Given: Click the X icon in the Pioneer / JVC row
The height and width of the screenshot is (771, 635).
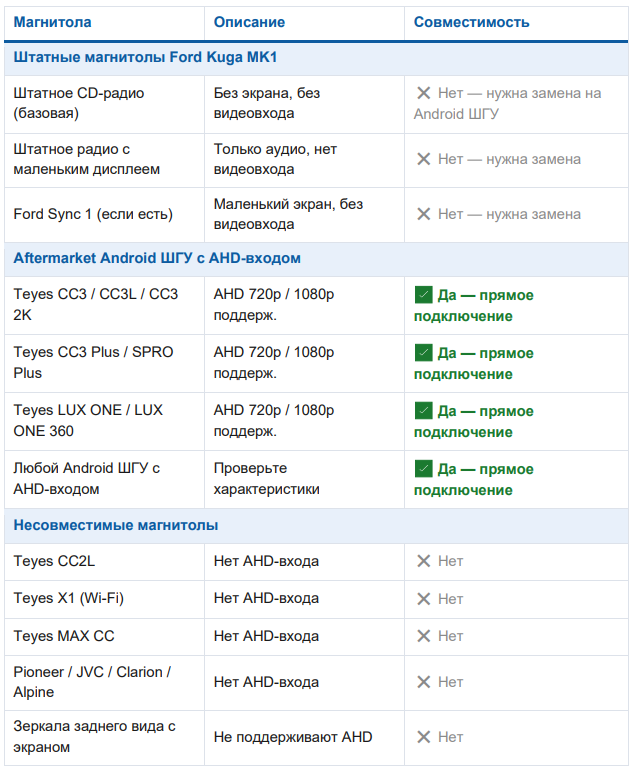Looking at the screenshot, I should pyautogui.click(x=423, y=682).
